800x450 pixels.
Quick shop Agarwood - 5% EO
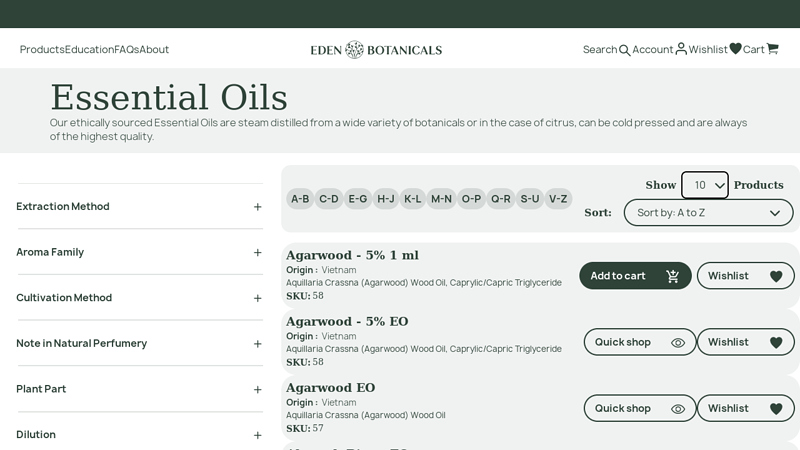(x=640, y=342)
